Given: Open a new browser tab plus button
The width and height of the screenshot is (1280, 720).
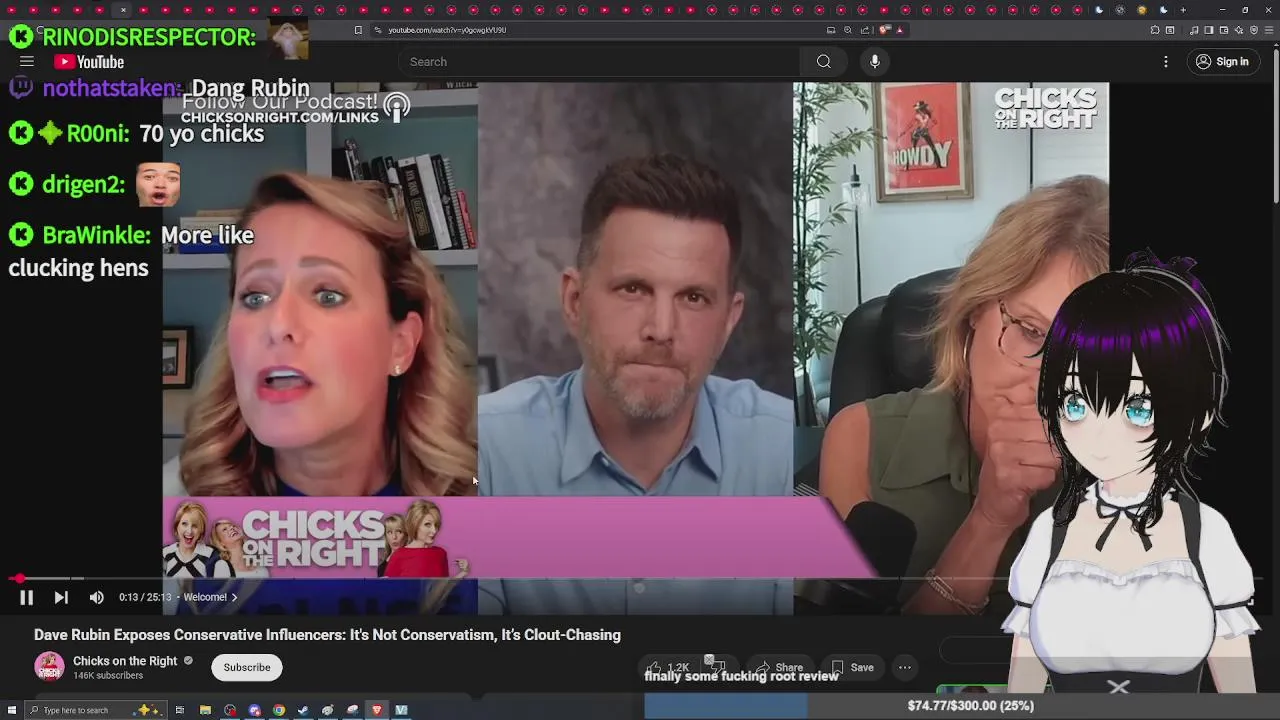Looking at the screenshot, I should click(x=1183, y=10).
